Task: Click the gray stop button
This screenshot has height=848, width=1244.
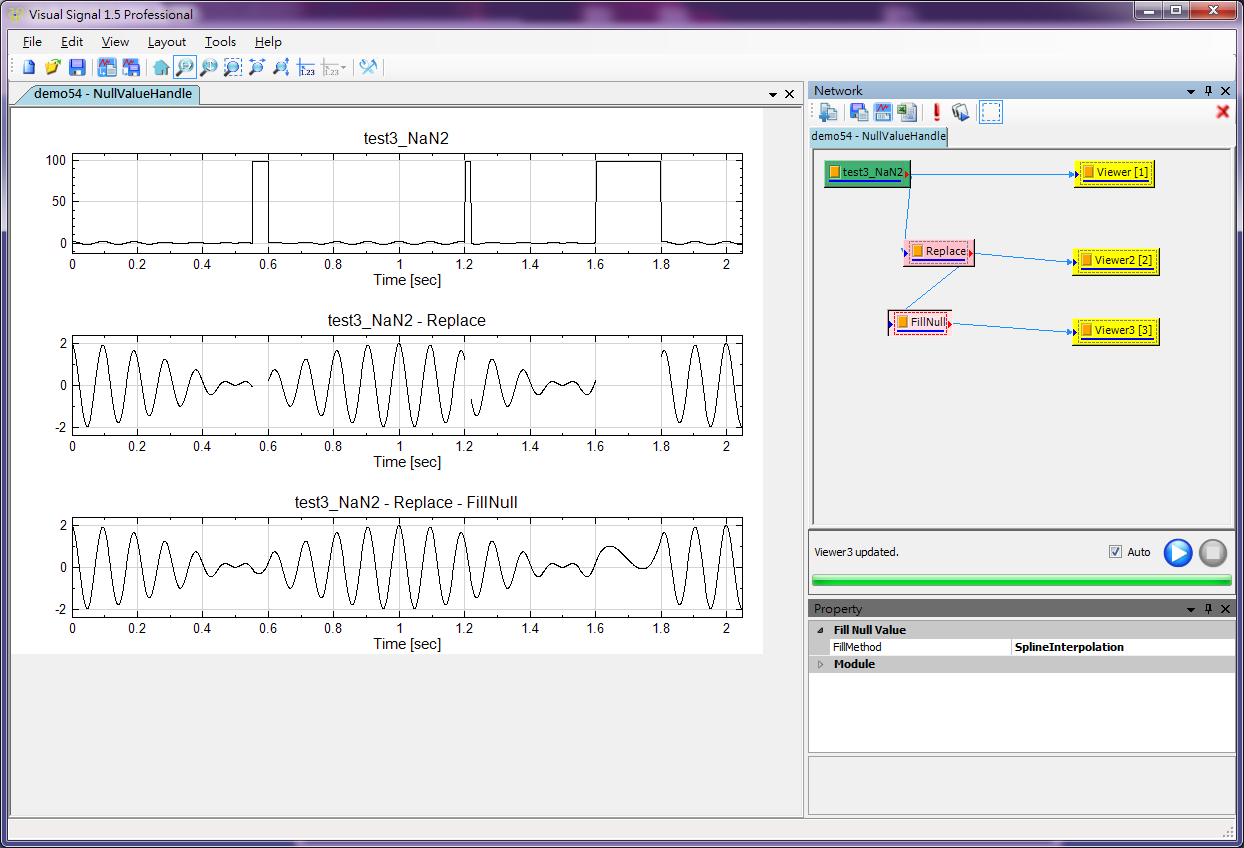Action: pyautogui.click(x=1212, y=552)
